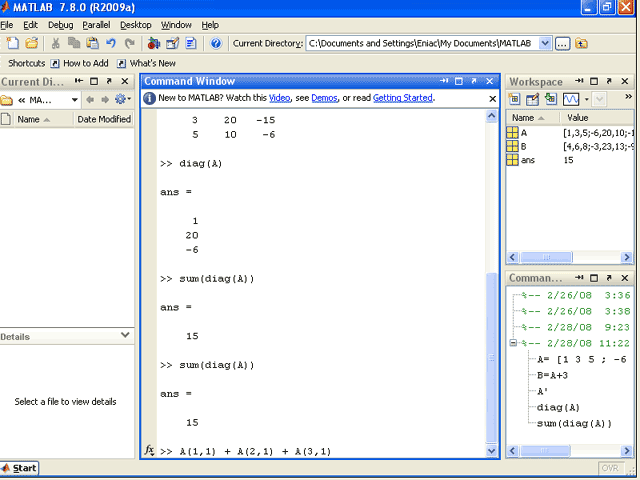Screen dimensions: 640x480
Task: Expand the Details panel chevron
Action: pyautogui.click(x=125, y=336)
